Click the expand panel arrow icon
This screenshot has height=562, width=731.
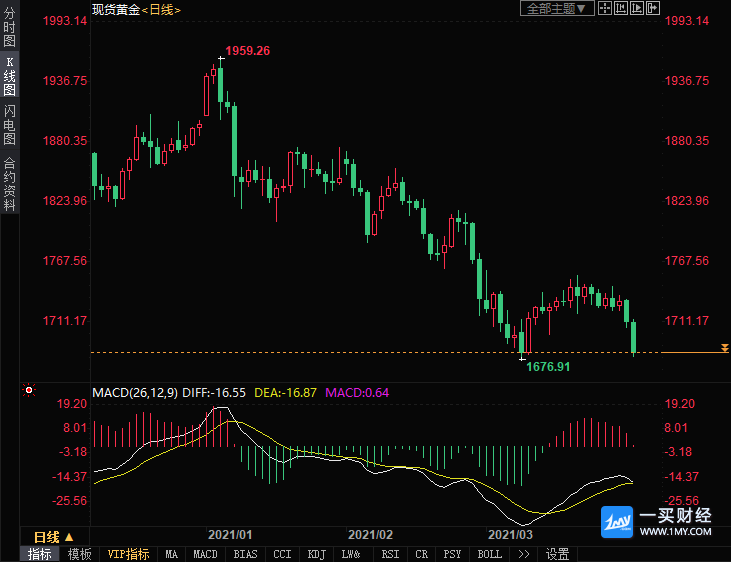pos(653,8)
